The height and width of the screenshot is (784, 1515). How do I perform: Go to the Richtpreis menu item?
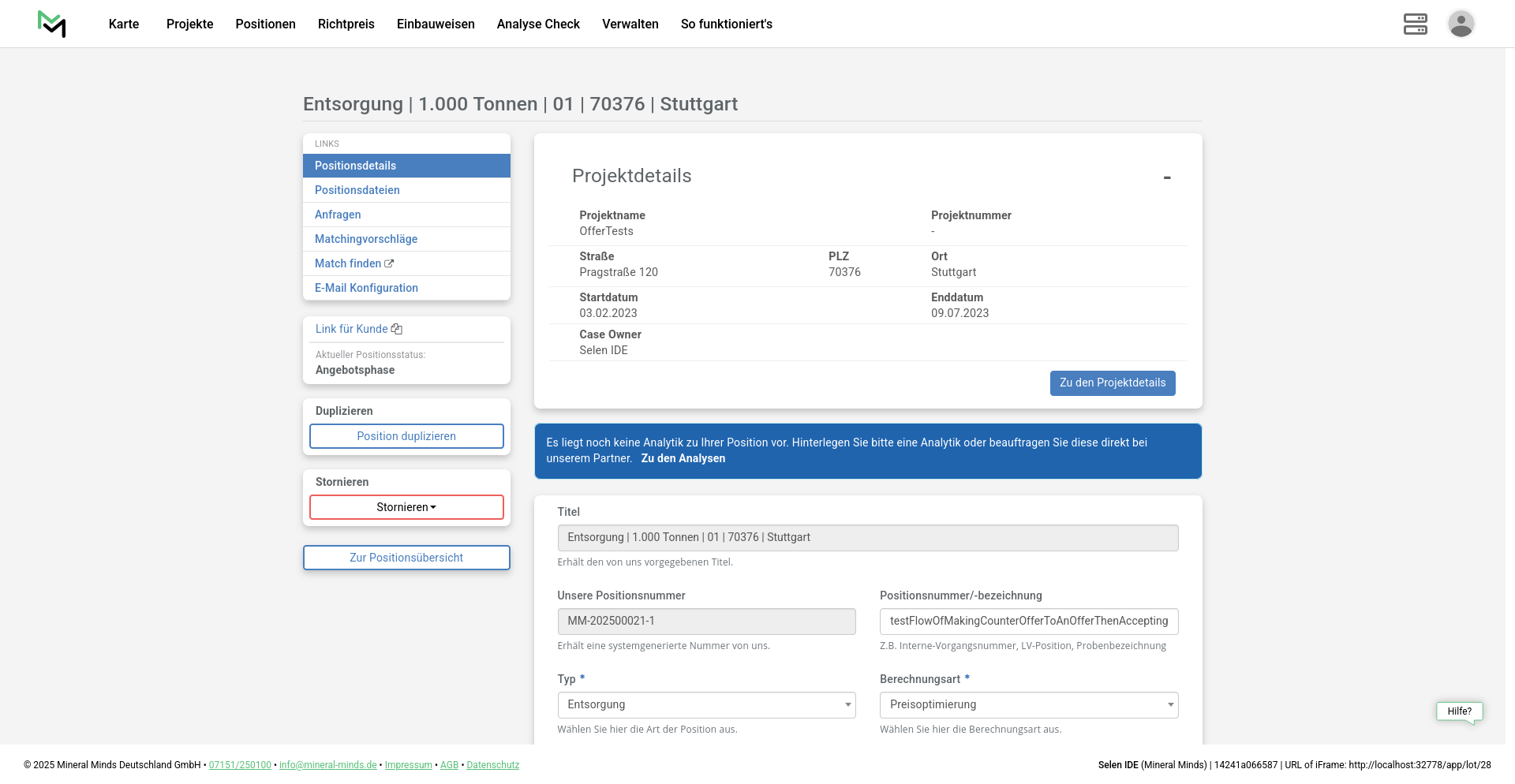[346, 24]
